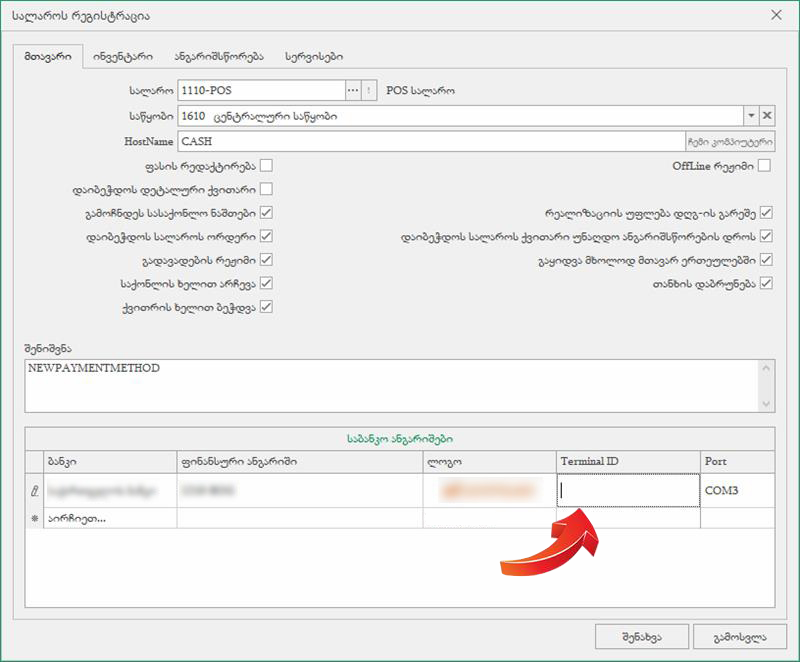Close the სალაროს რეგისტრაცია dialog

point(777,15)
